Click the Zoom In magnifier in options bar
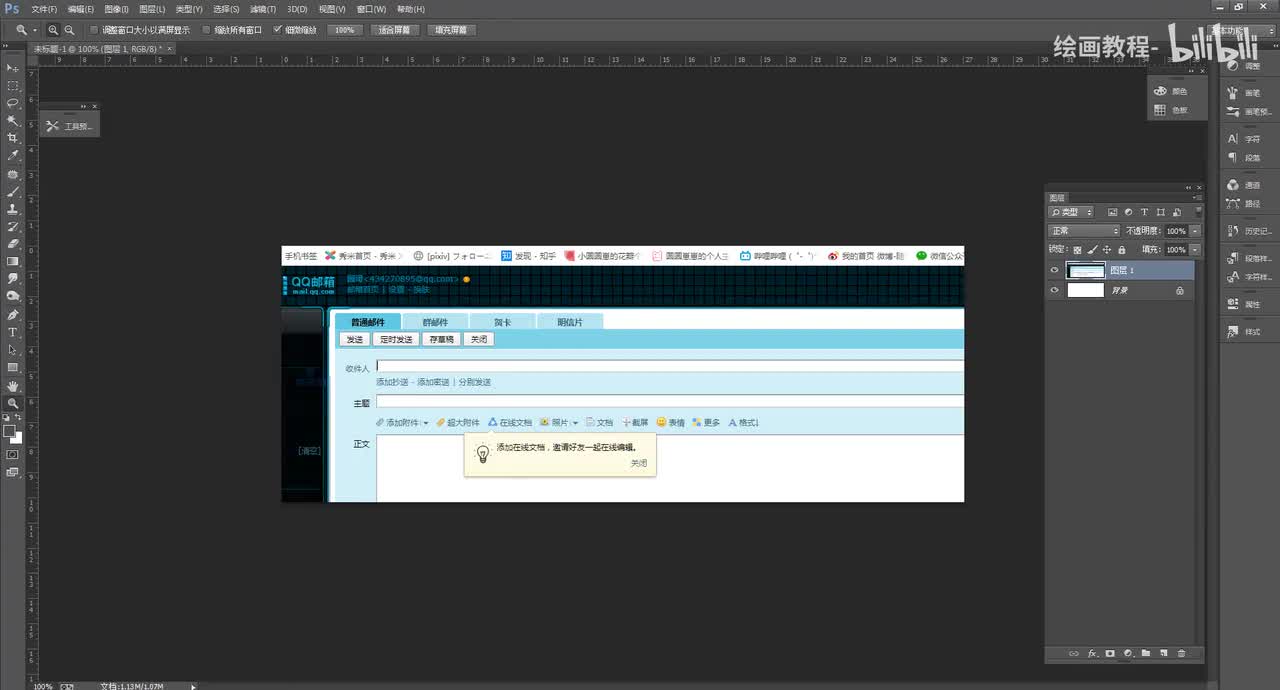Screen dimensions: 1280x690 point(53,30)
